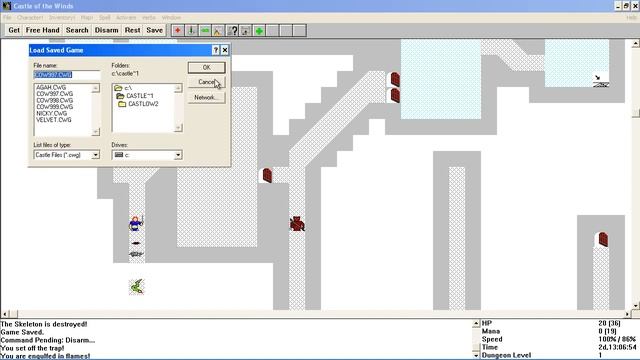Viewport: 640px width, 360px height.
Task: Click the folder list scroll-down arrow
Action: pos(178,128)
